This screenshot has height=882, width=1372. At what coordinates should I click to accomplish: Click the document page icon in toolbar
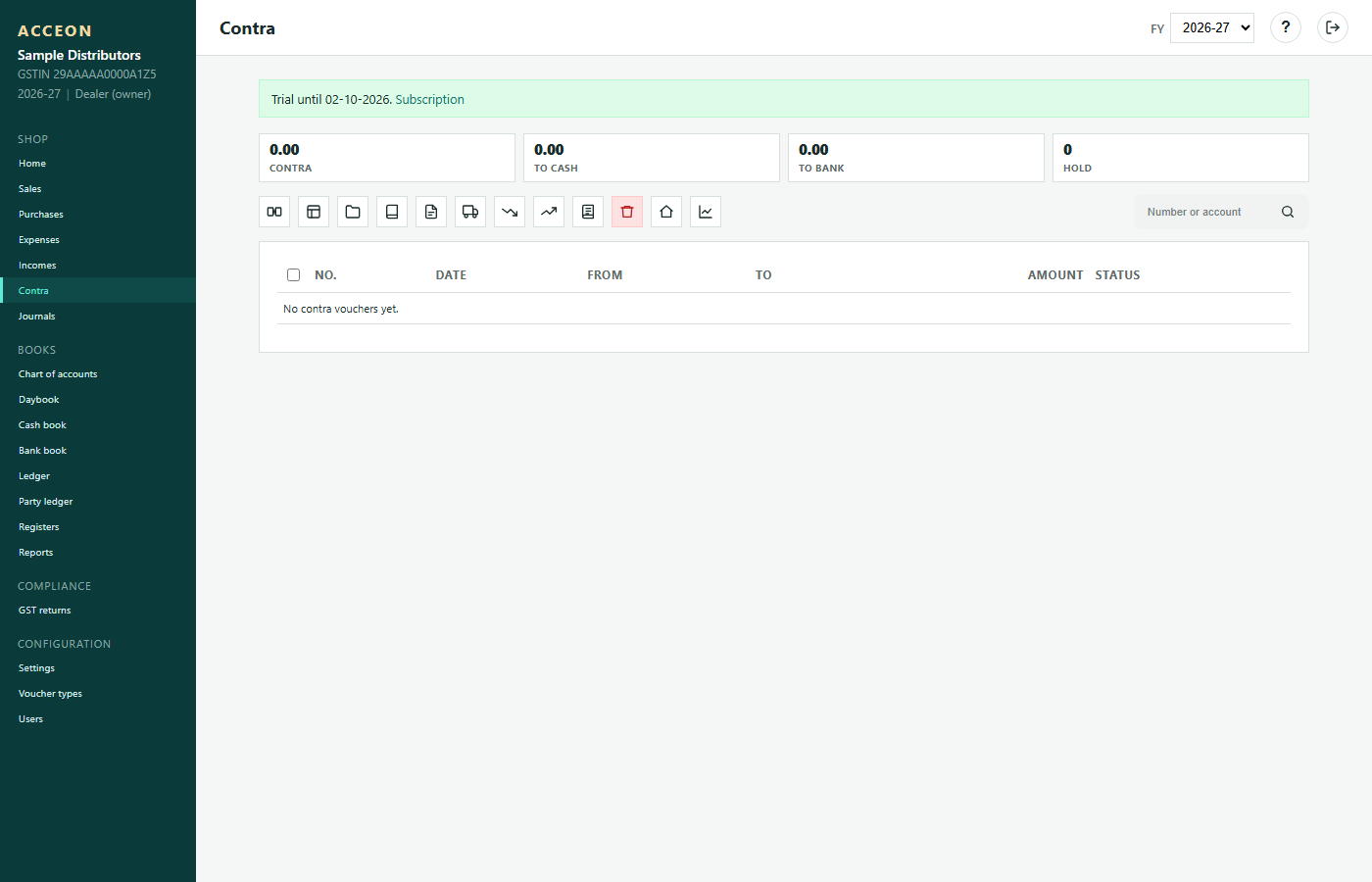[x=431, y=212]
